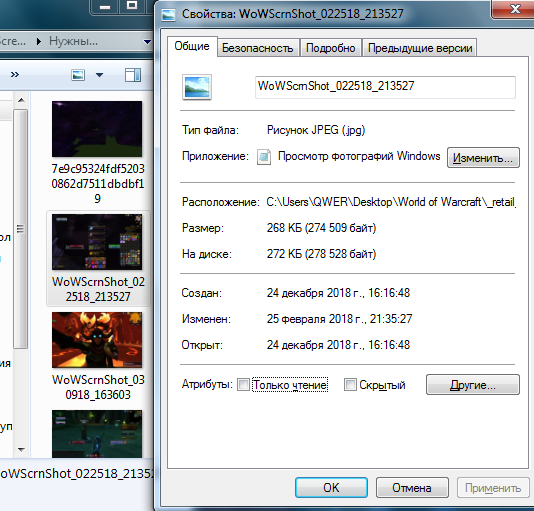Confirm with the OK button
The width and height of the screenshot is (534, 511).
point(331,487)
